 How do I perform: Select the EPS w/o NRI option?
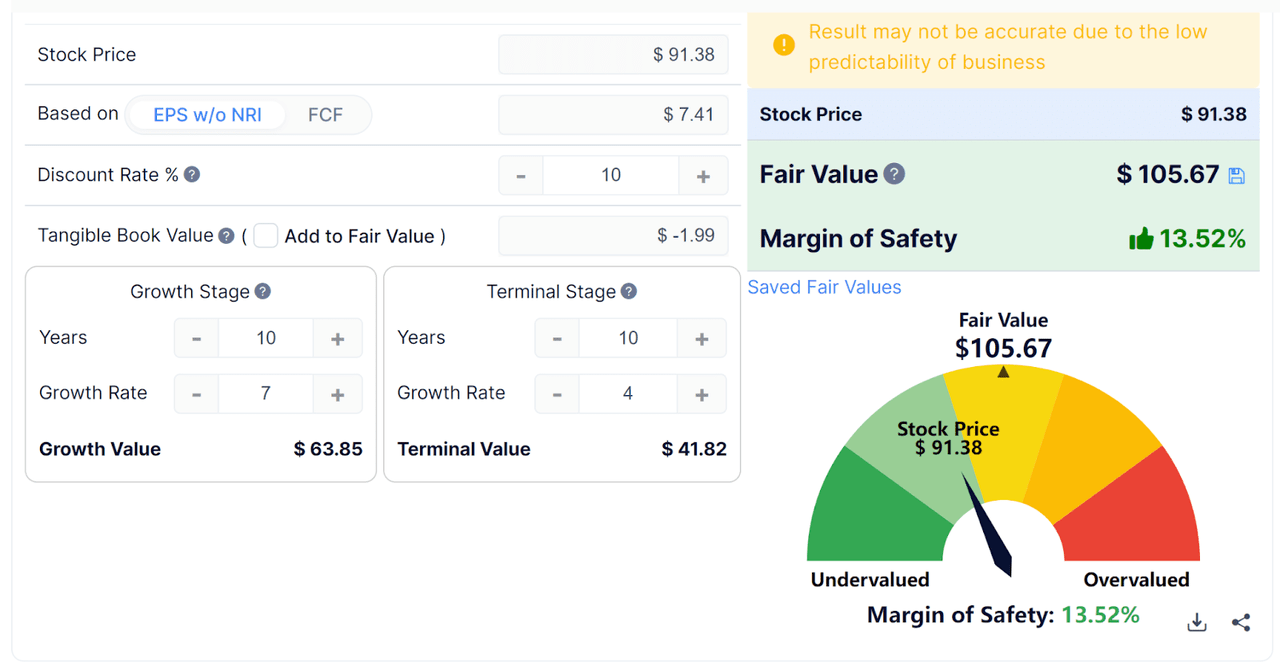(x=207, y=114)
